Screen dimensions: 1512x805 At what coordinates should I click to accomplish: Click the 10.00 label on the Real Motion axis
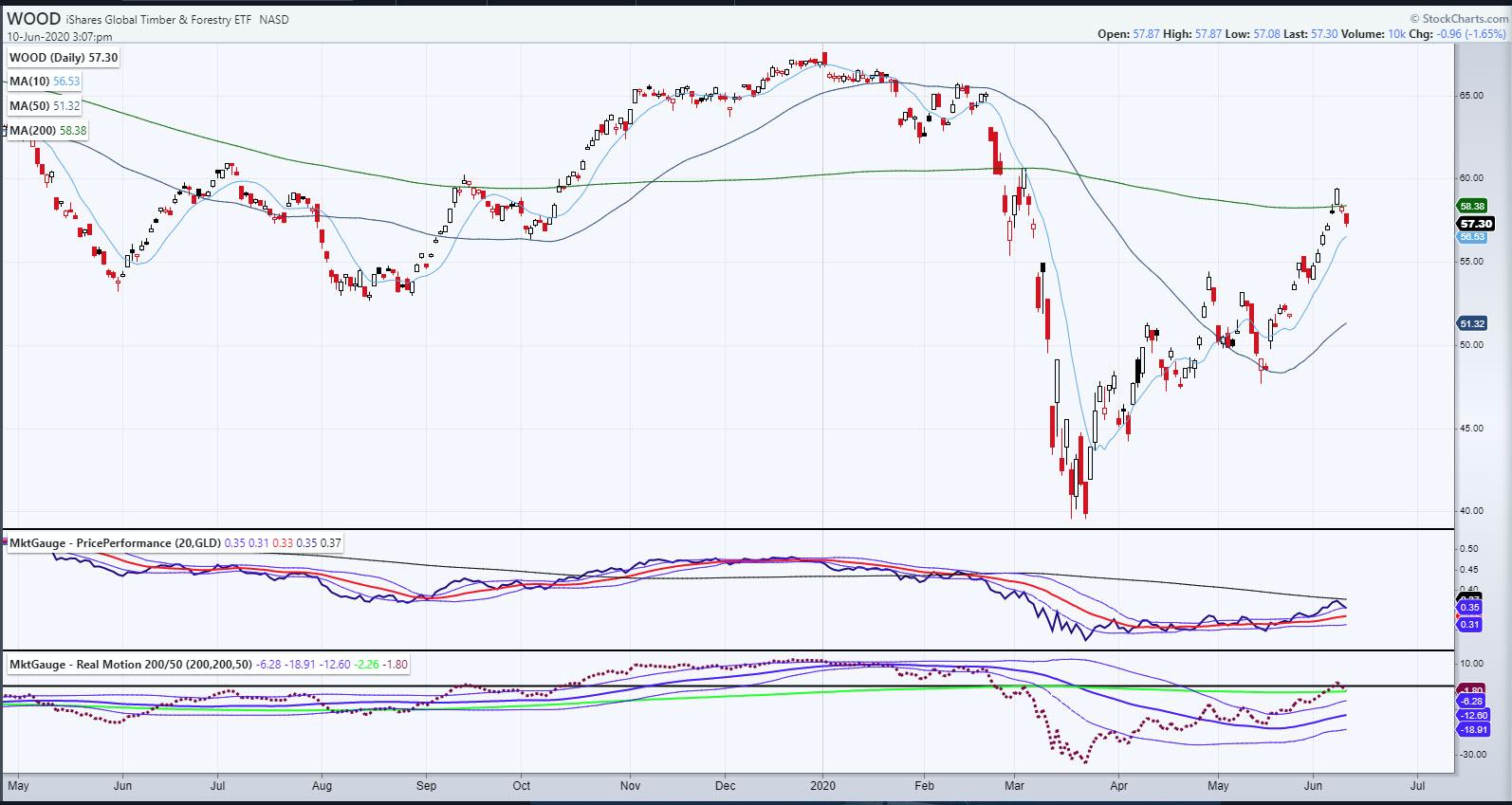(x=1471, y=664)
